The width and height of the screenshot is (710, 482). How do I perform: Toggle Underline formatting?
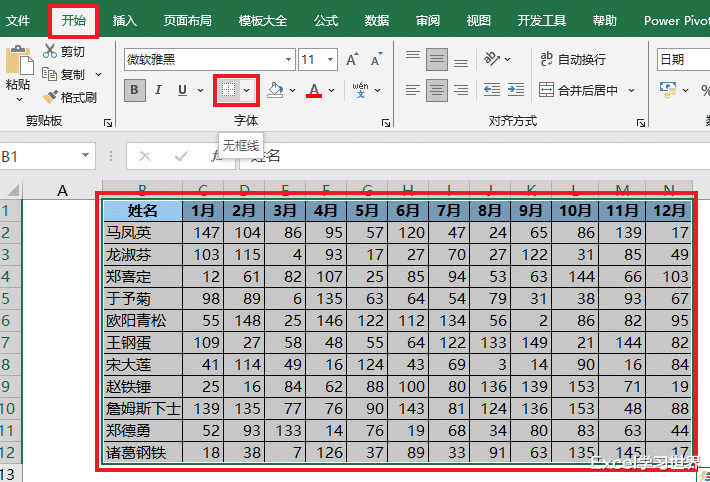tap(182, 90)
